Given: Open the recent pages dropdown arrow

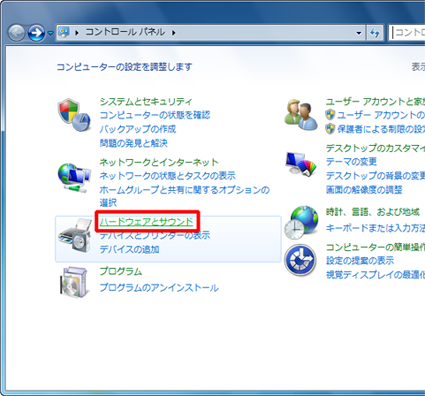Looking at the screenshot, I should coord(50,33).
